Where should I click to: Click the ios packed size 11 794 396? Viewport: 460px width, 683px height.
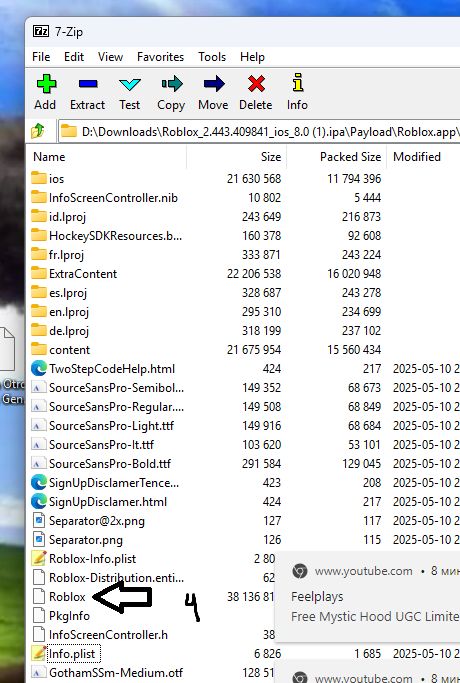point(354,179)
